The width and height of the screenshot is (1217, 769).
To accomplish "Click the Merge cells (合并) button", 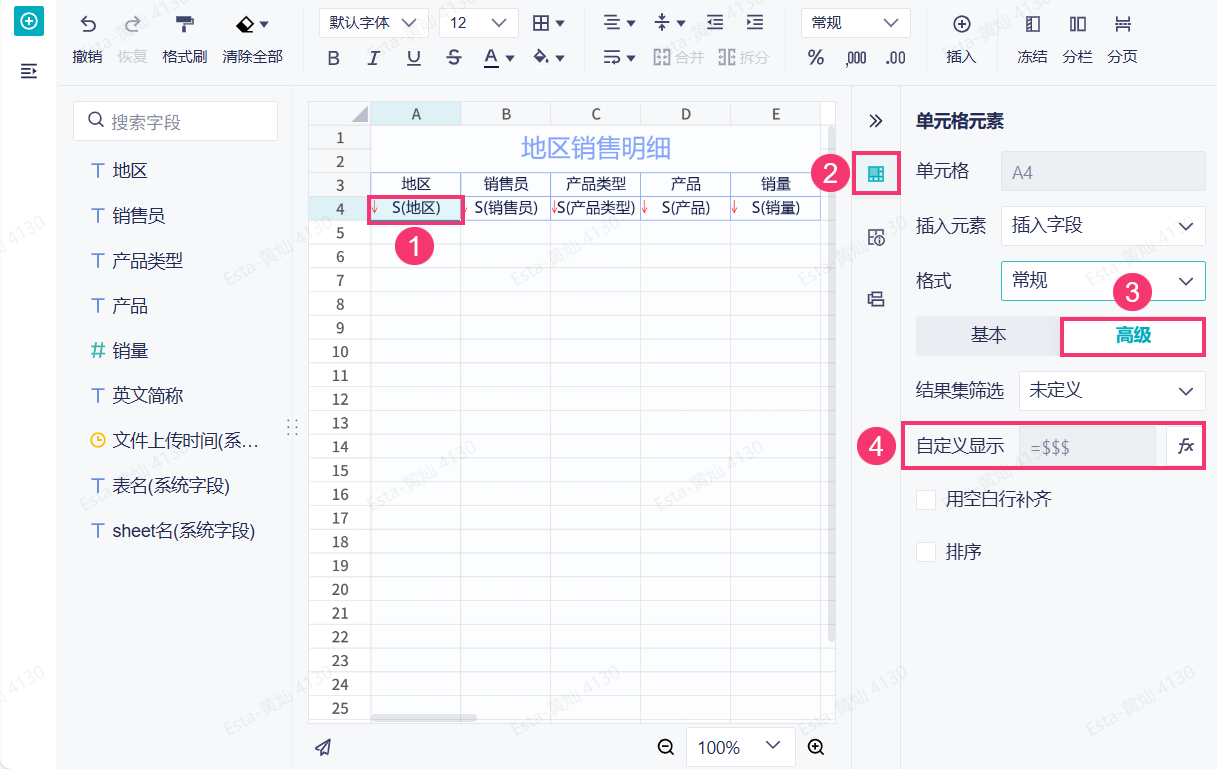I will pos(678,58).
